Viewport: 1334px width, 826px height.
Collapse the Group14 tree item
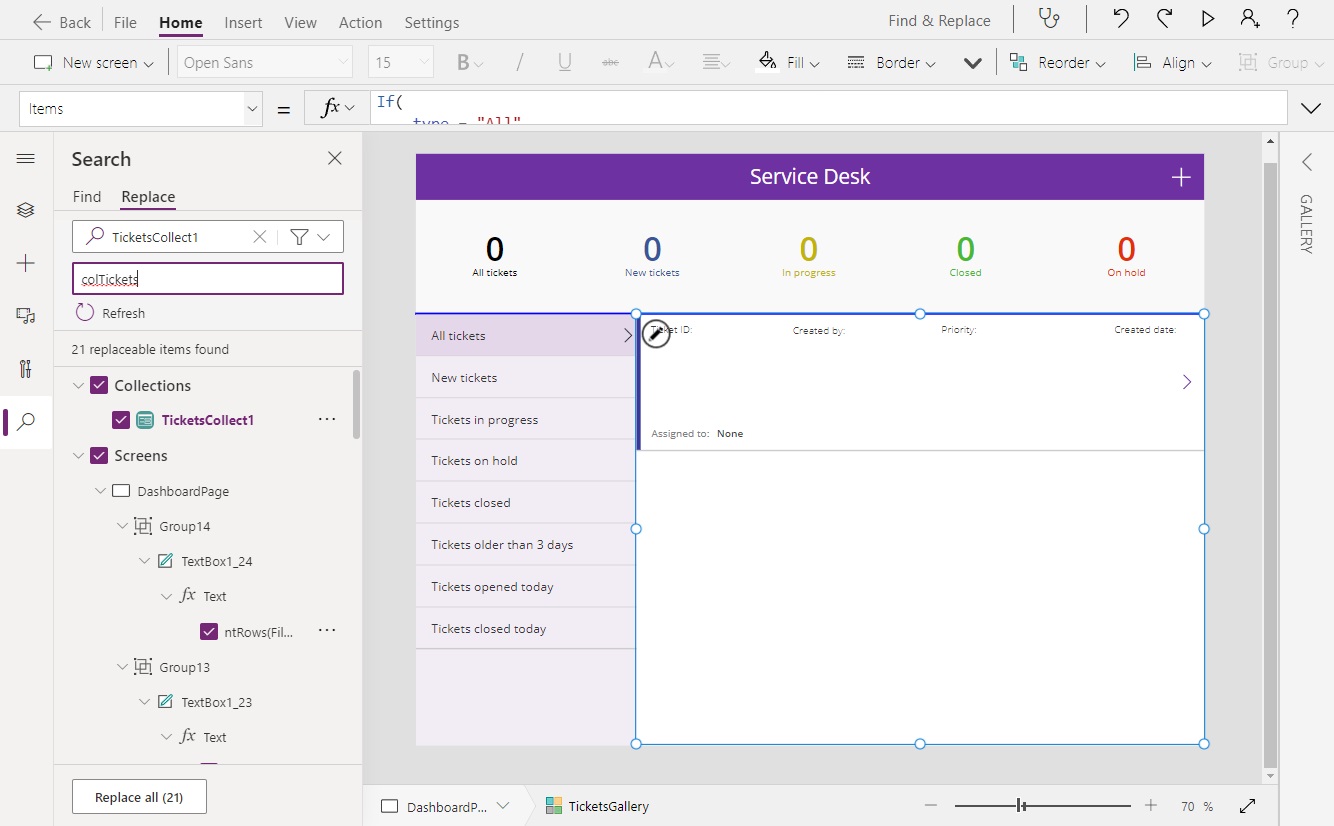pyautogui.click(x=123, y=525)
